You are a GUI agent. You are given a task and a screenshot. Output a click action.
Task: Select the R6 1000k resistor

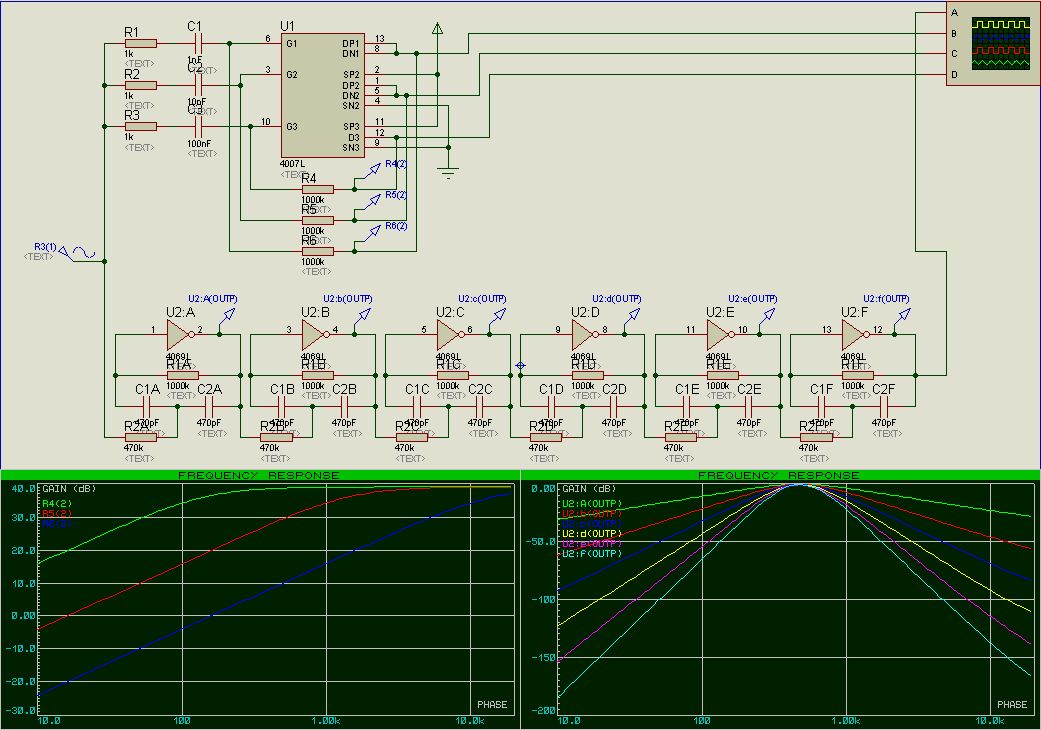[x=317, y=251]
